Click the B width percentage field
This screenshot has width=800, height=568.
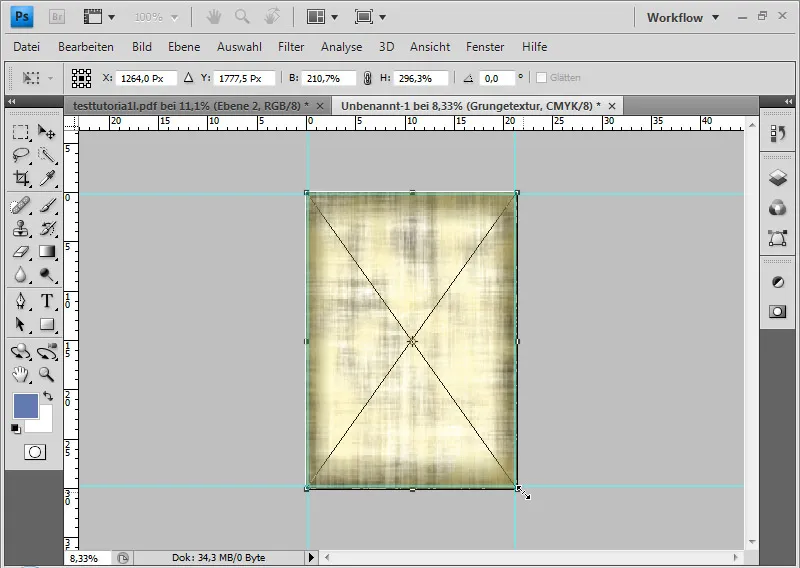point(329,78)
